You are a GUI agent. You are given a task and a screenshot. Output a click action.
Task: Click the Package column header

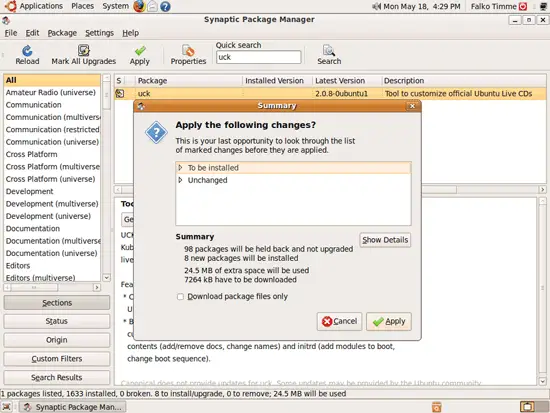[x=189, y=81]
